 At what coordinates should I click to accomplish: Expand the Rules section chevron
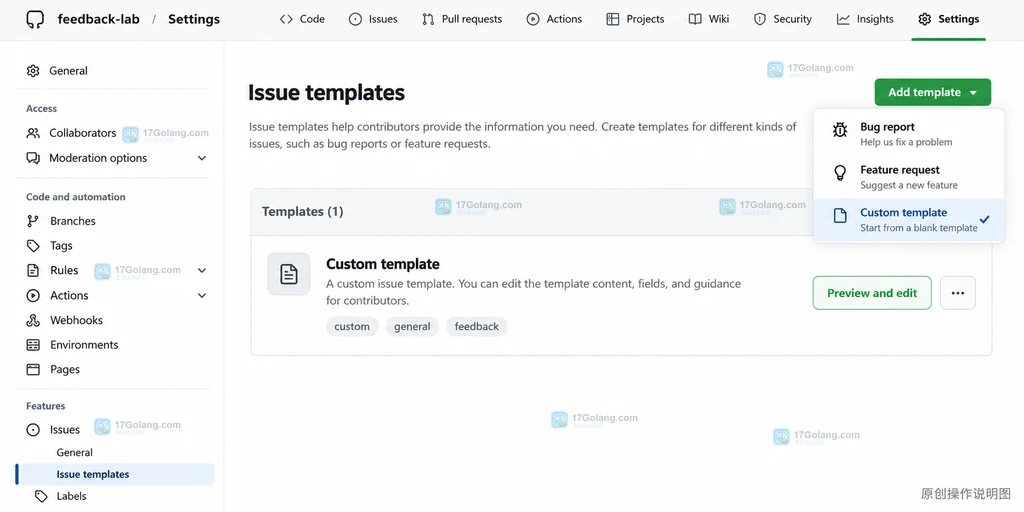202,270
